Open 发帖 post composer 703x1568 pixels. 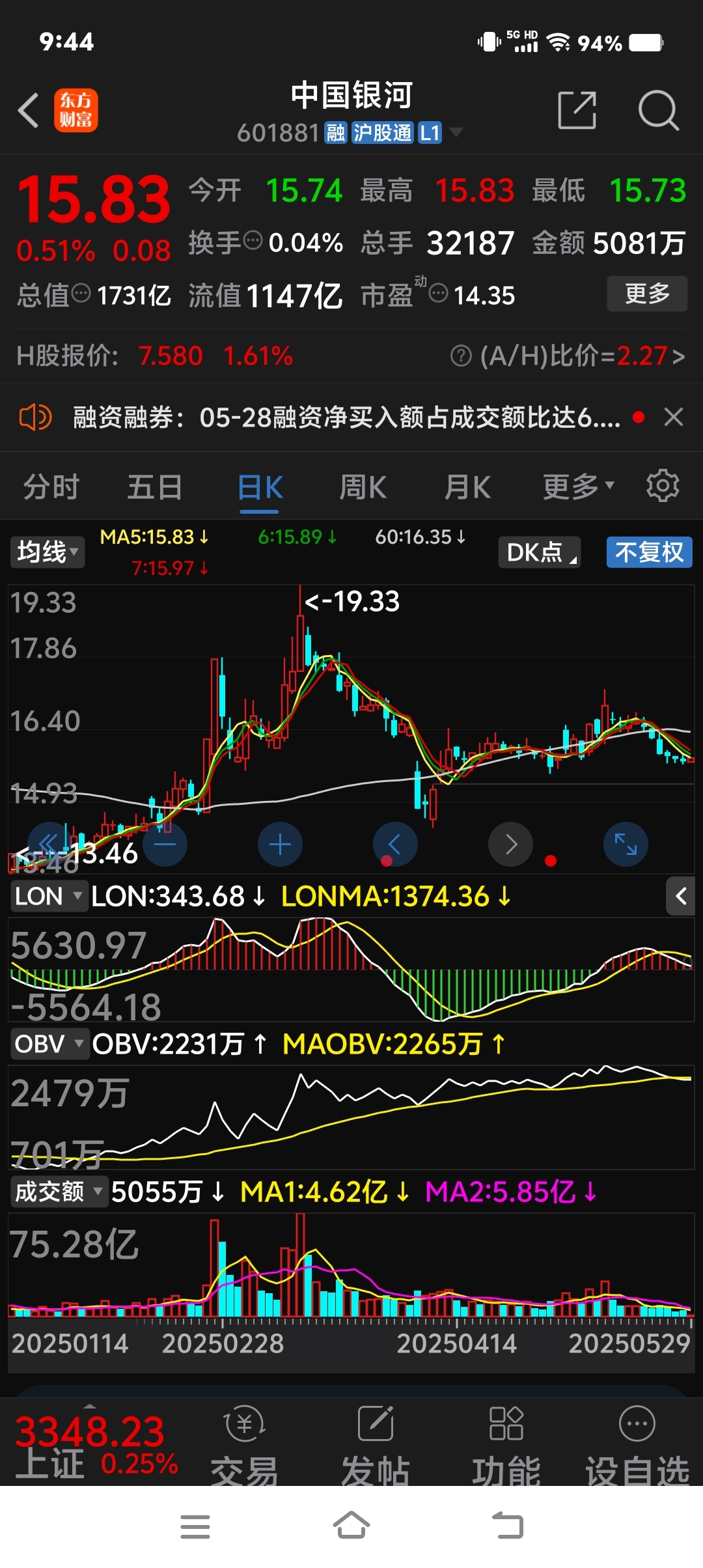coord(376,1444)
